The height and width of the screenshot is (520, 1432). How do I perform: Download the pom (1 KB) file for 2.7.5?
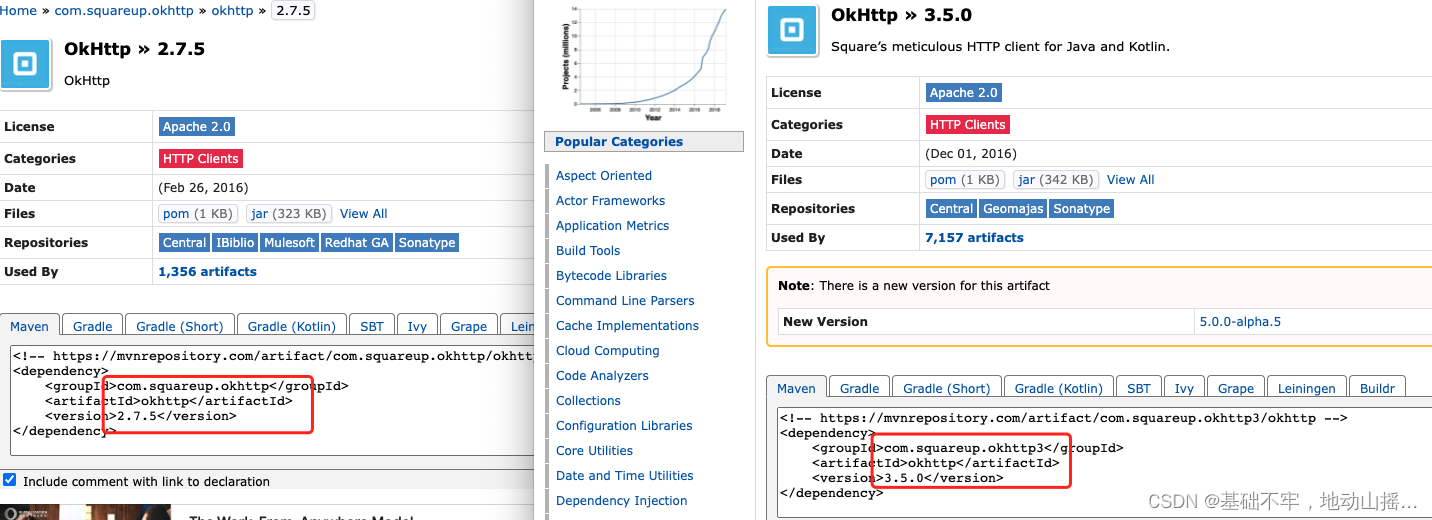pyautogui.click(x=198, y=213)
